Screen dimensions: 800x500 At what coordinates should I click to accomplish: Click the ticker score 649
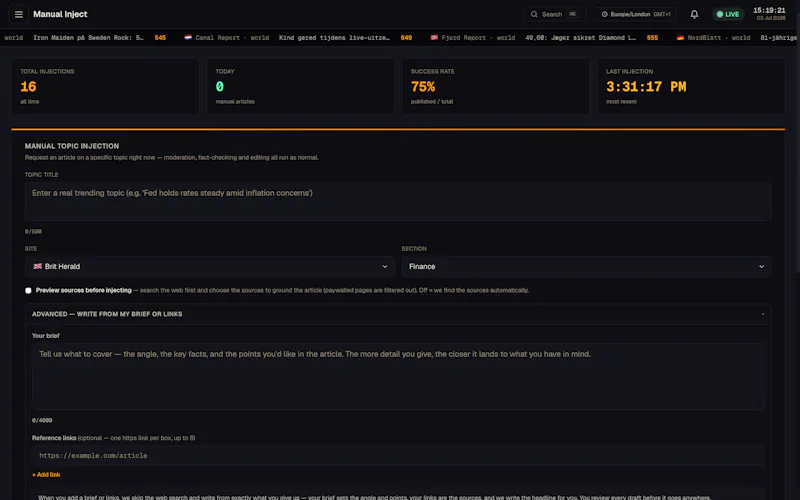406,38
